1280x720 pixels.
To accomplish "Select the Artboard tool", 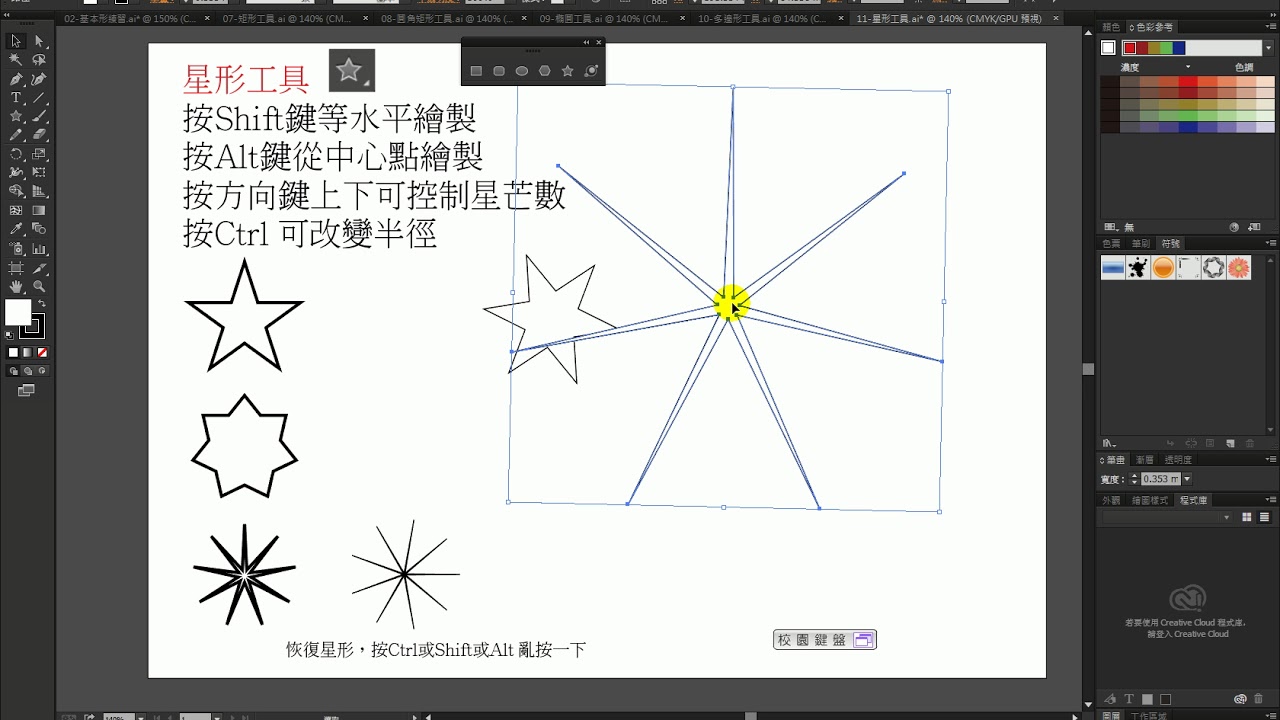I will (x=16, y=268).
